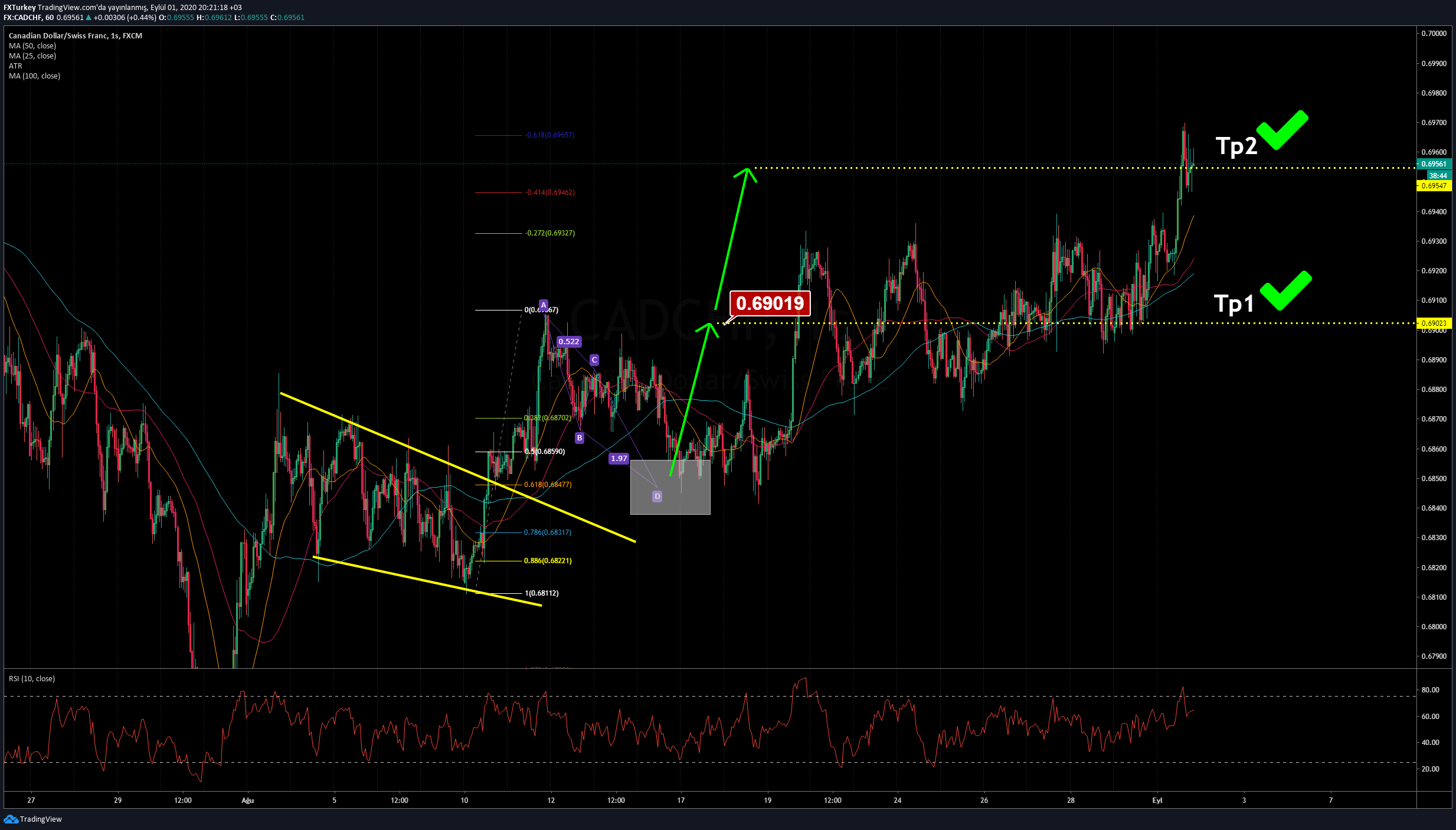Click the MA (25, close) indicator label
The image size is (1456, 830).
pyautogui.click(x=32, y=55)
